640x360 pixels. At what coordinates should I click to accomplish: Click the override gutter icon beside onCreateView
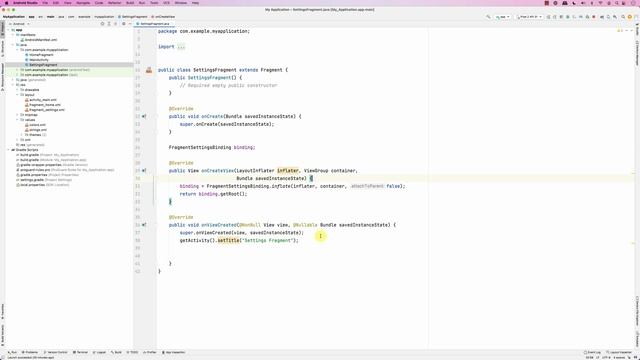tap(144, 171)
